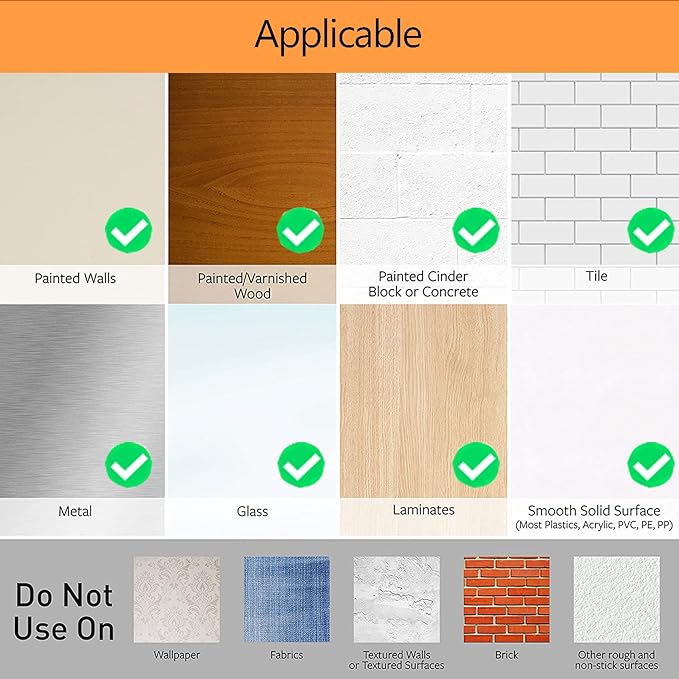Select the Textured Walls sample thumbnail
Viewport: 679px width, 679px height.
[x=397, y=599]
